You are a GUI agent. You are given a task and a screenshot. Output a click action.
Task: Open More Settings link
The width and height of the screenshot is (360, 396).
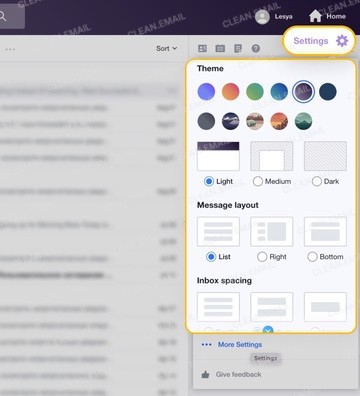(x=240, y=344)
